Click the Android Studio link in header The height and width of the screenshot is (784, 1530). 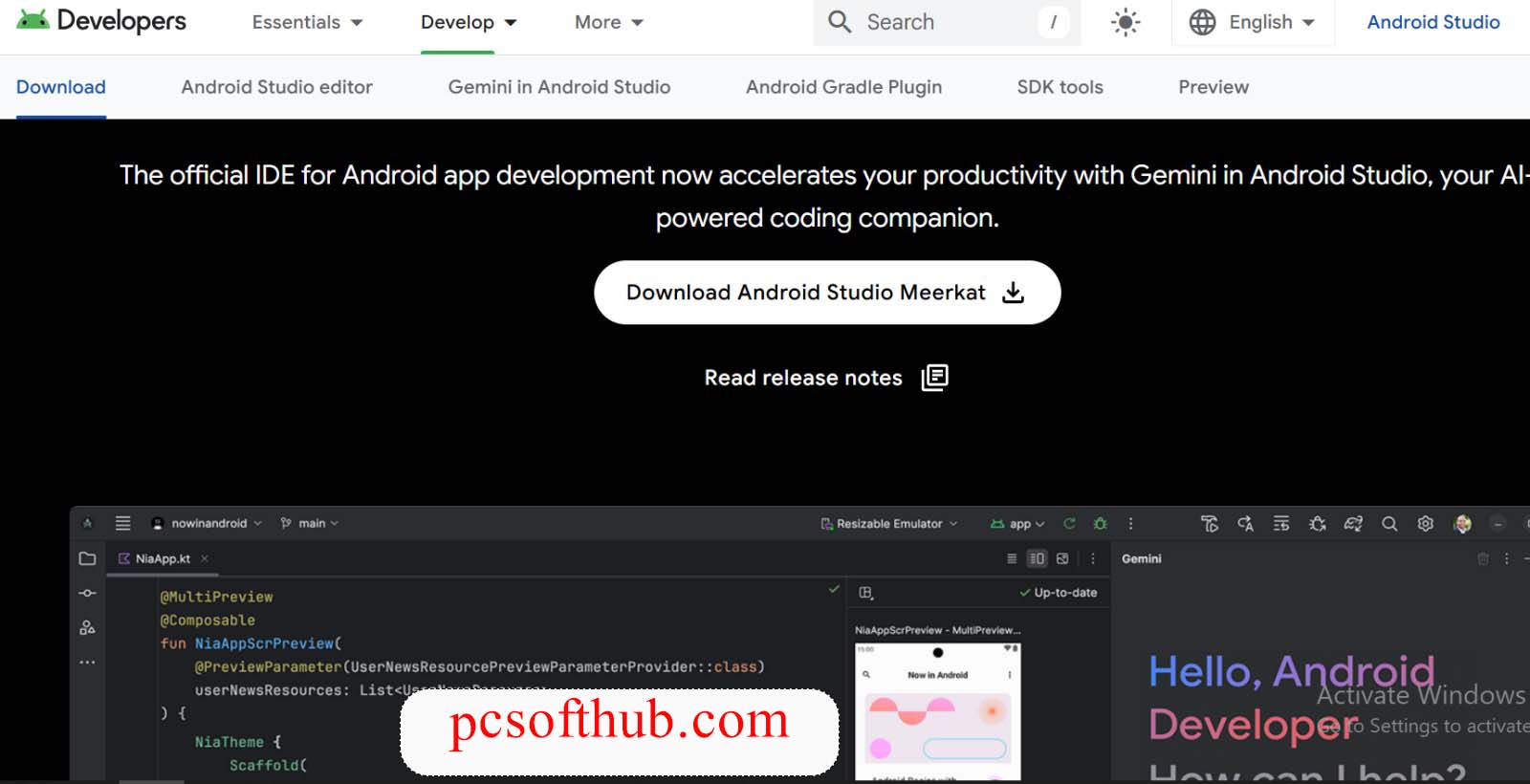(1433, 22)
